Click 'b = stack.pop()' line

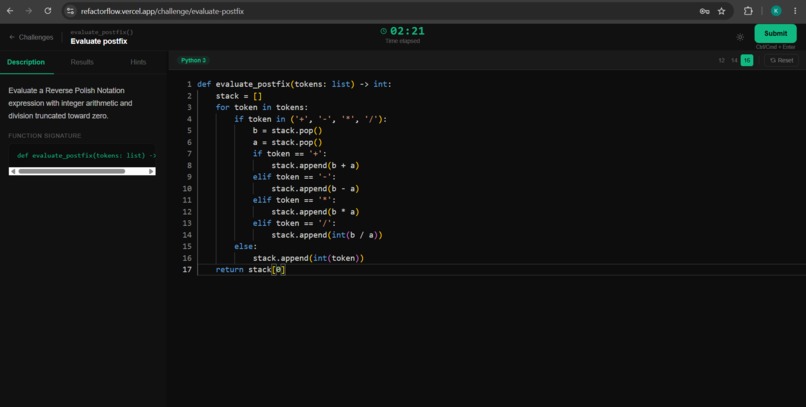click(287, 131)
